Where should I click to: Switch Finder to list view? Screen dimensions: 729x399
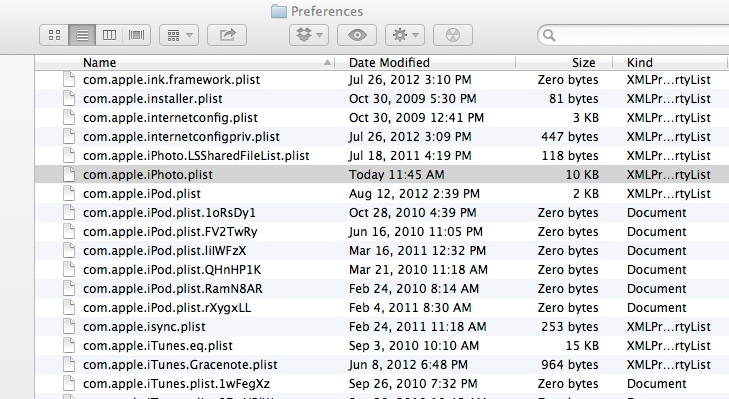point(82,35)
